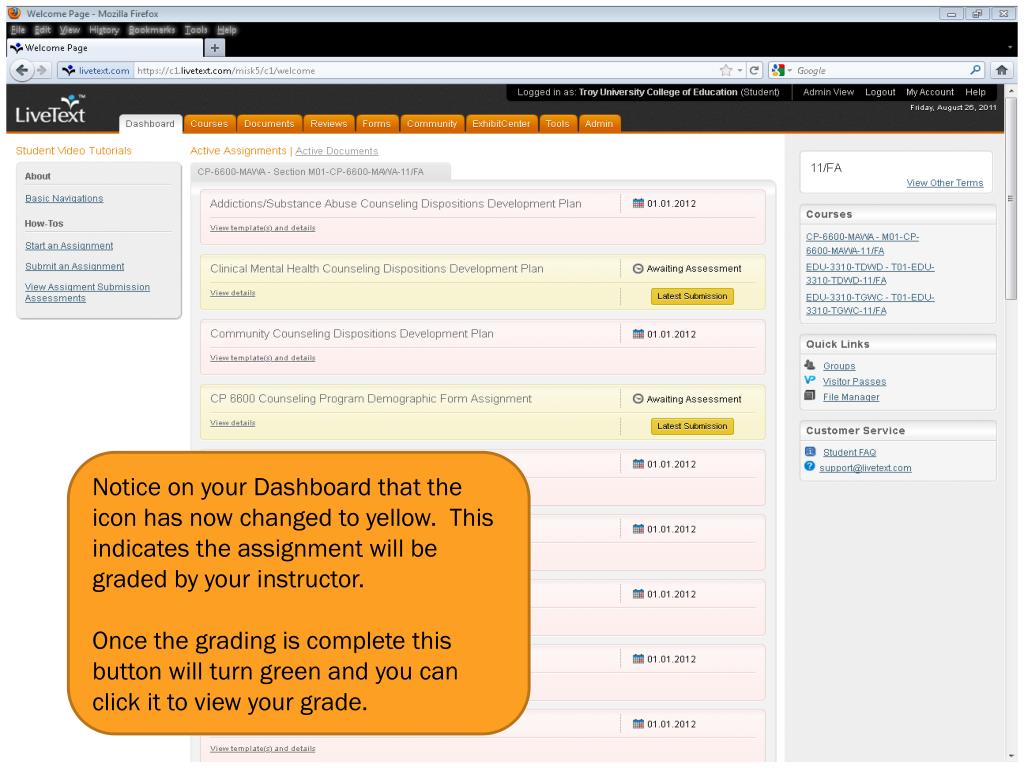Bookmark page with the star icon
Image resolution: width=1024 pixels, height=768 pixels.
click(x=726, y=70)
